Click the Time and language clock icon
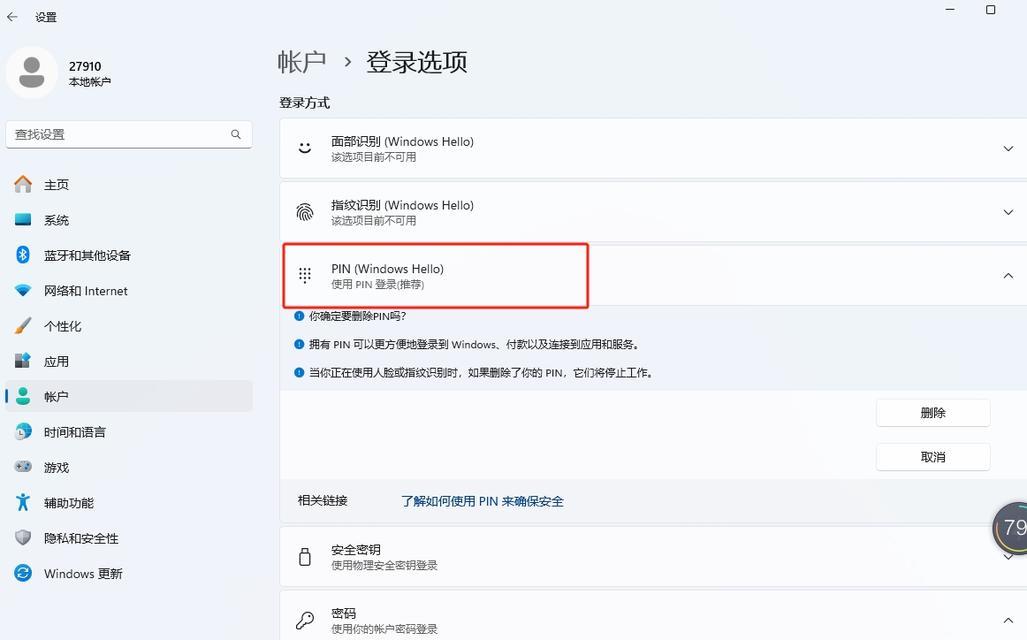1027x640 pixels. click(23, 432)
